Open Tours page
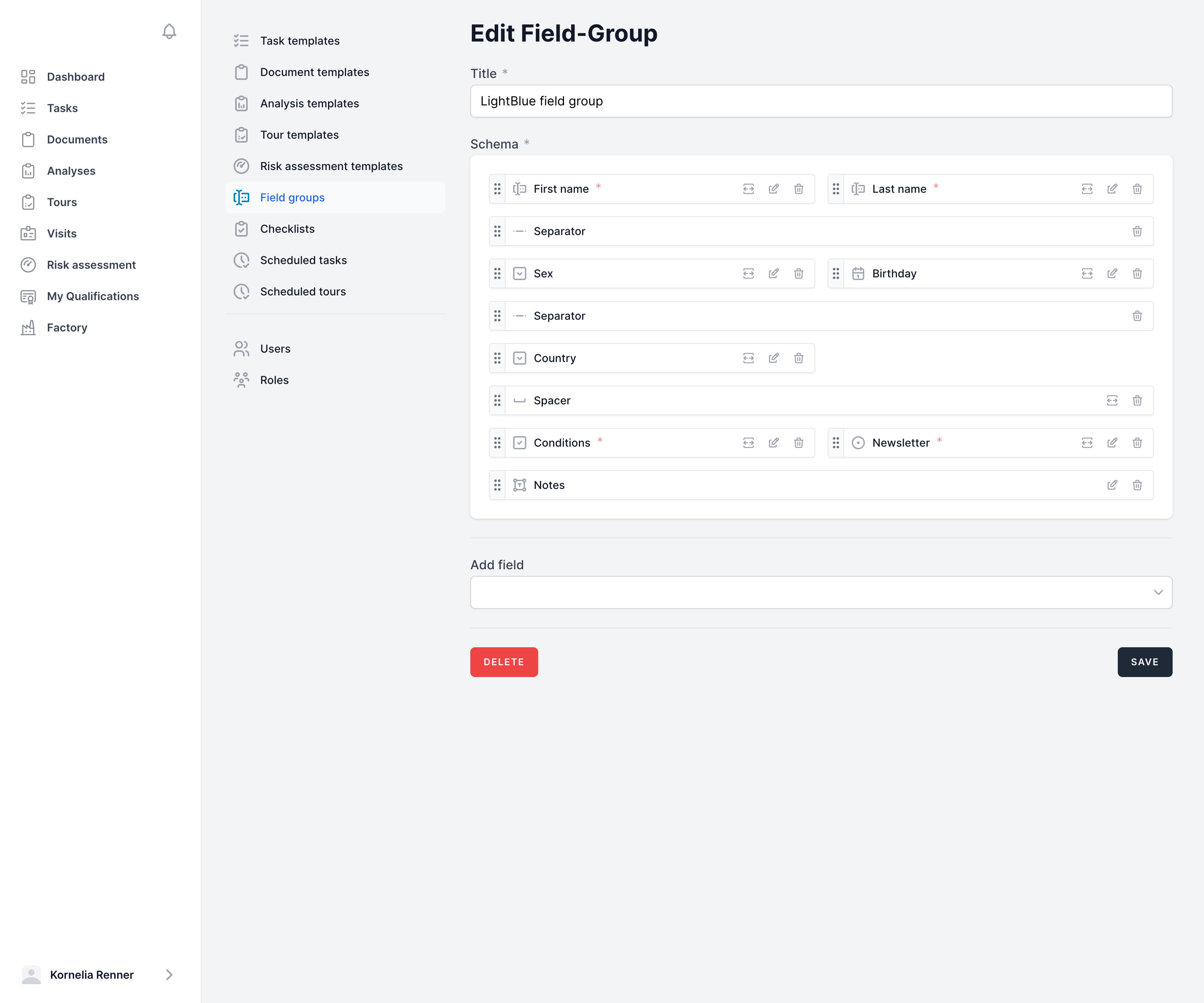This screenshot has width=1204, height=1003. [x=62, y=202]
